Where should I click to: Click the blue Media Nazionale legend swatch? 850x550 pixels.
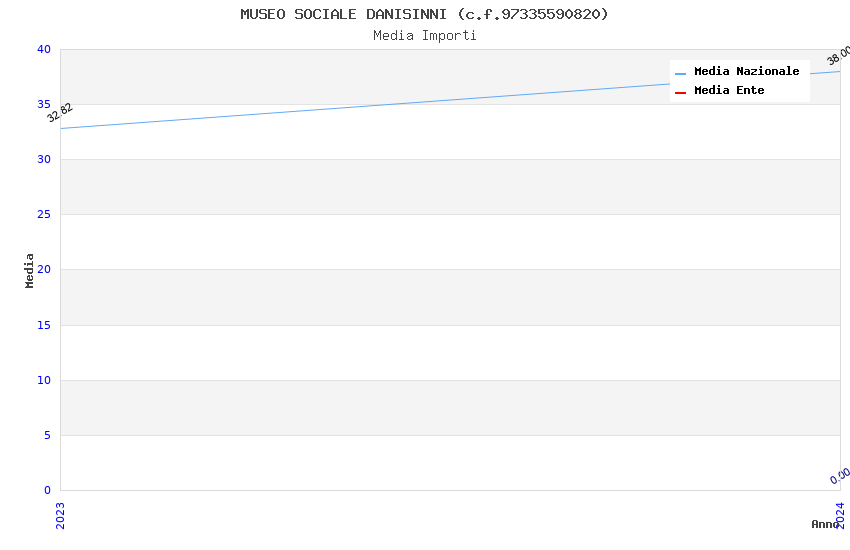(x=681, y=73)
